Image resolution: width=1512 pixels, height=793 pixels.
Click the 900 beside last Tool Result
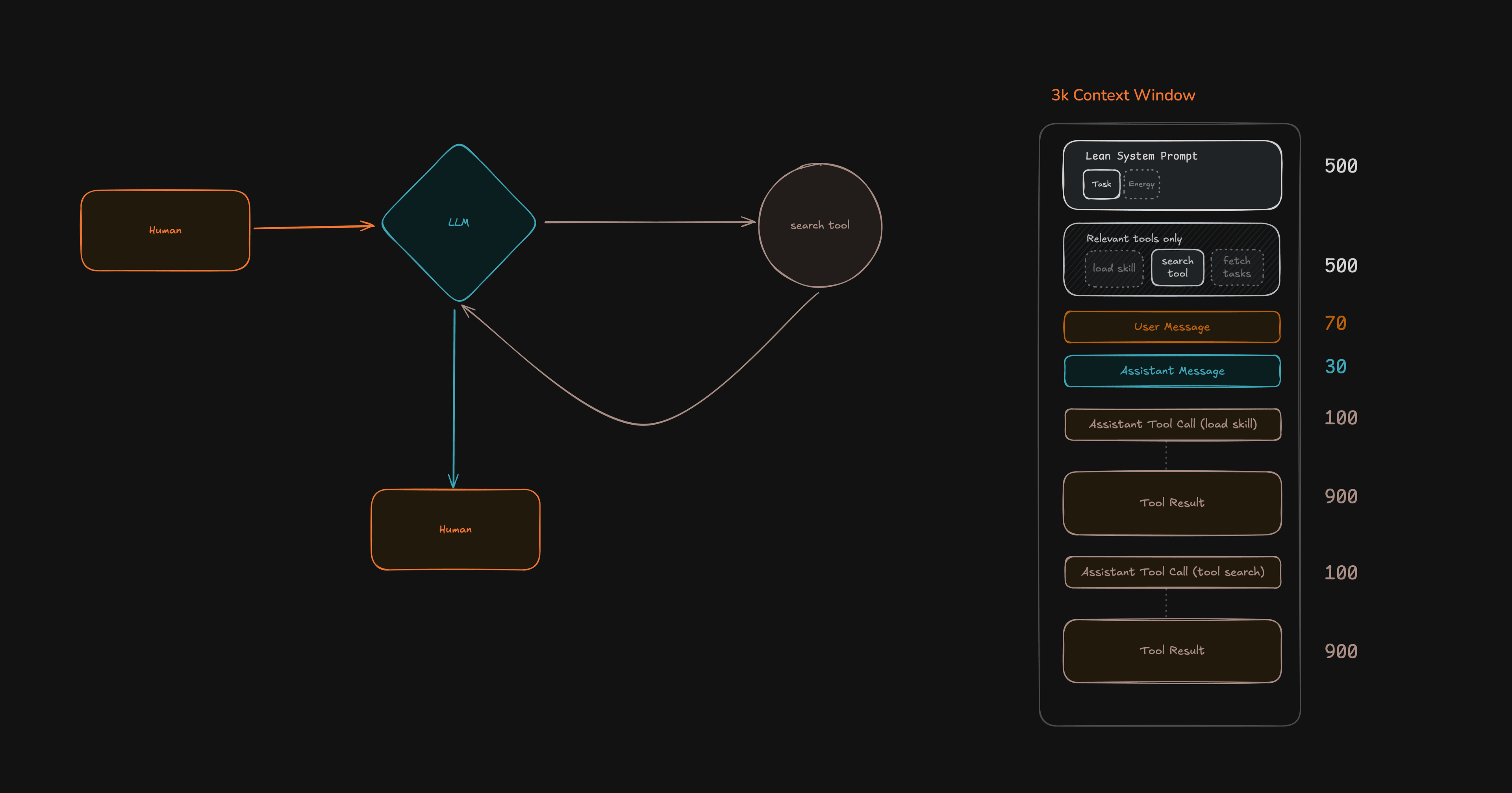pos(1341,652)
